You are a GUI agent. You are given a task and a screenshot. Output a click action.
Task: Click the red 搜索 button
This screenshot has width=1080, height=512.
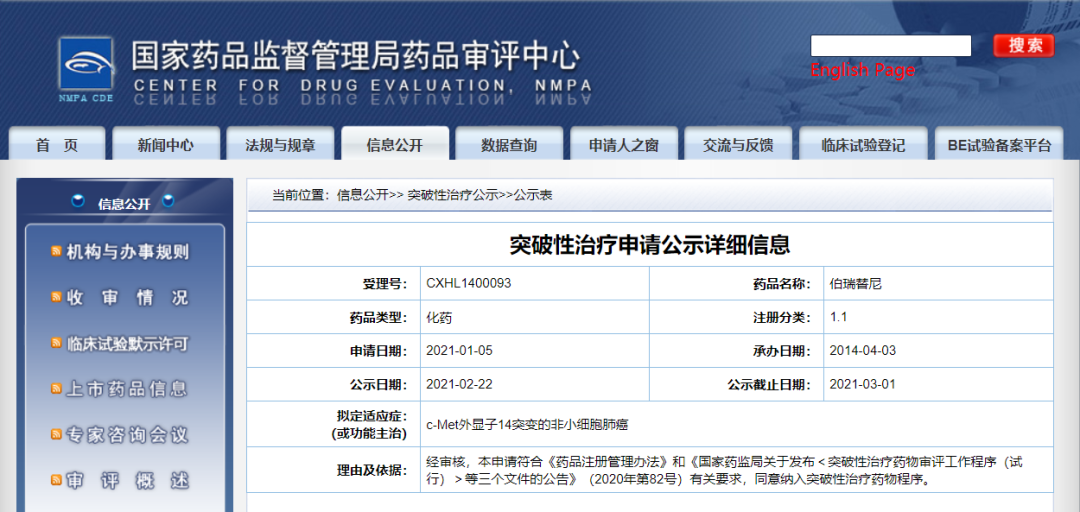tap(1024, 45)
